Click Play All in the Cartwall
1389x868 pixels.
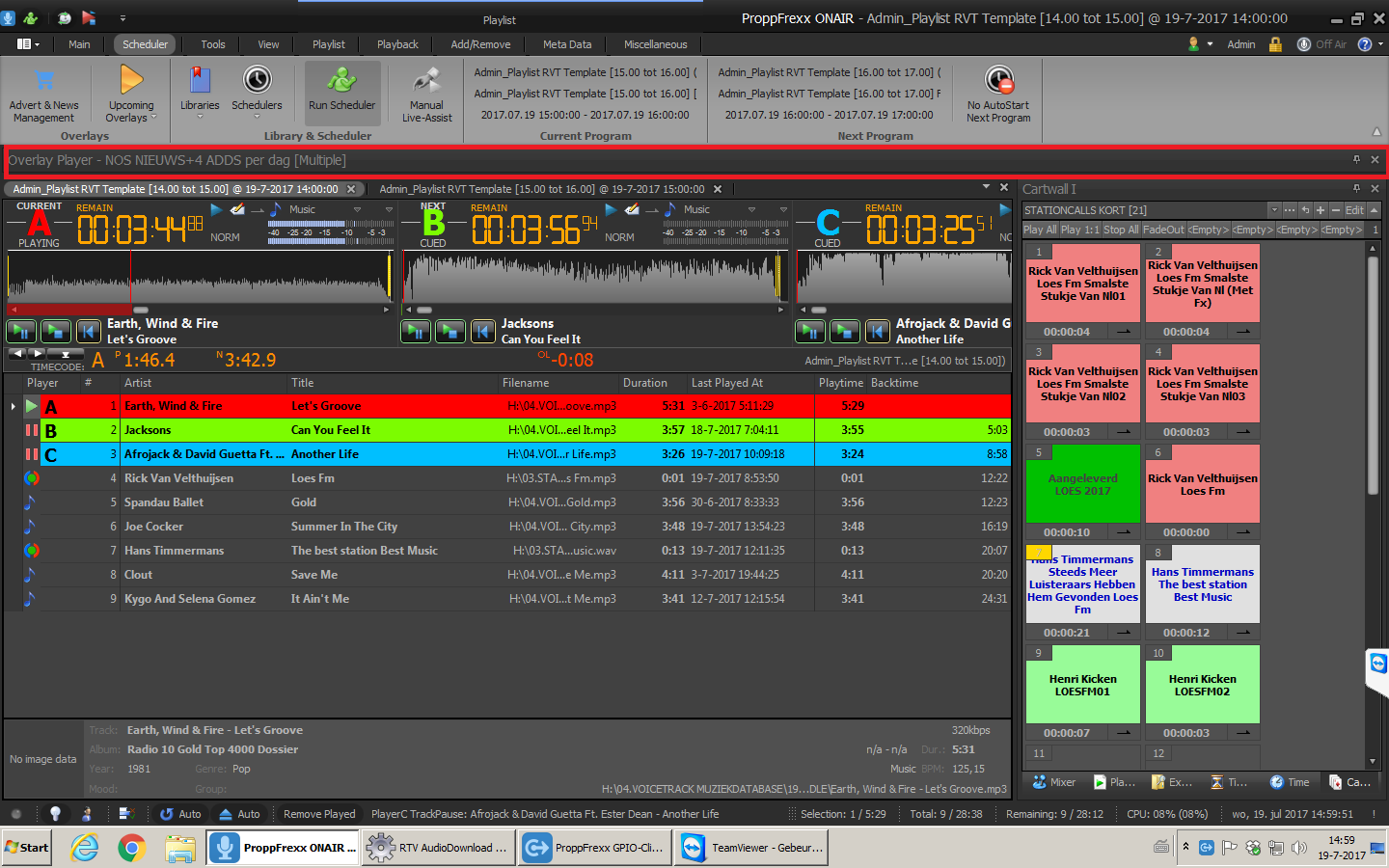click(1040, 230)
